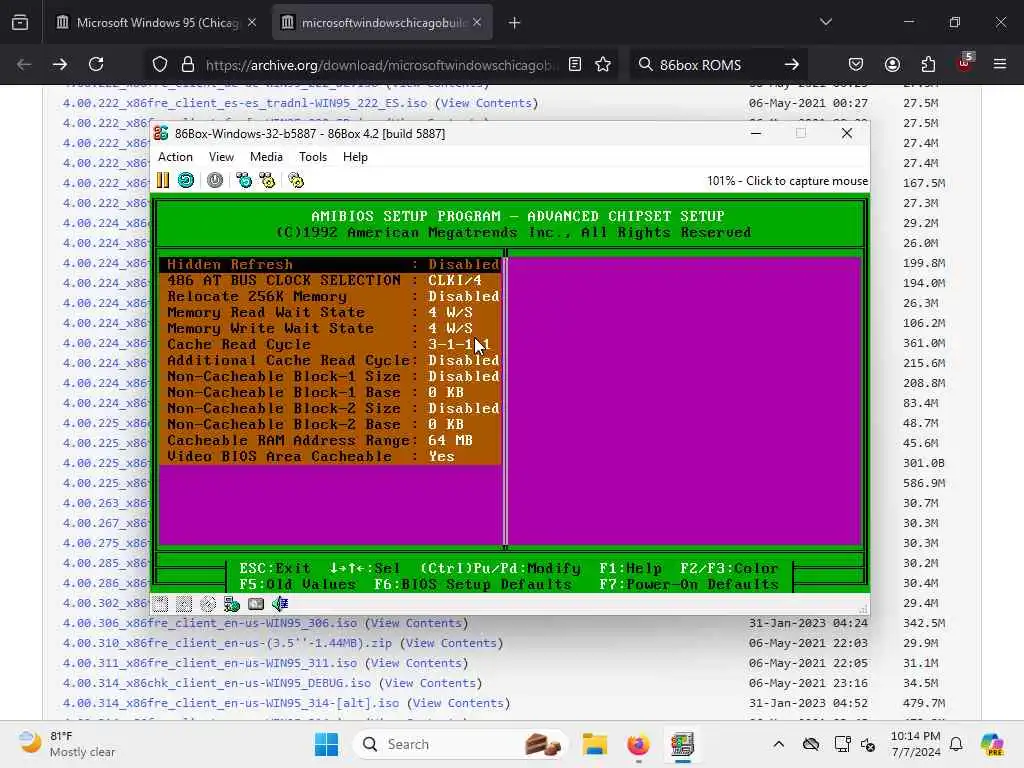Screen dimensions: 1024x768
Task: Switch to Microsoft Windows 95 (Chicago) tab
Action: click(x=155, y=23)
